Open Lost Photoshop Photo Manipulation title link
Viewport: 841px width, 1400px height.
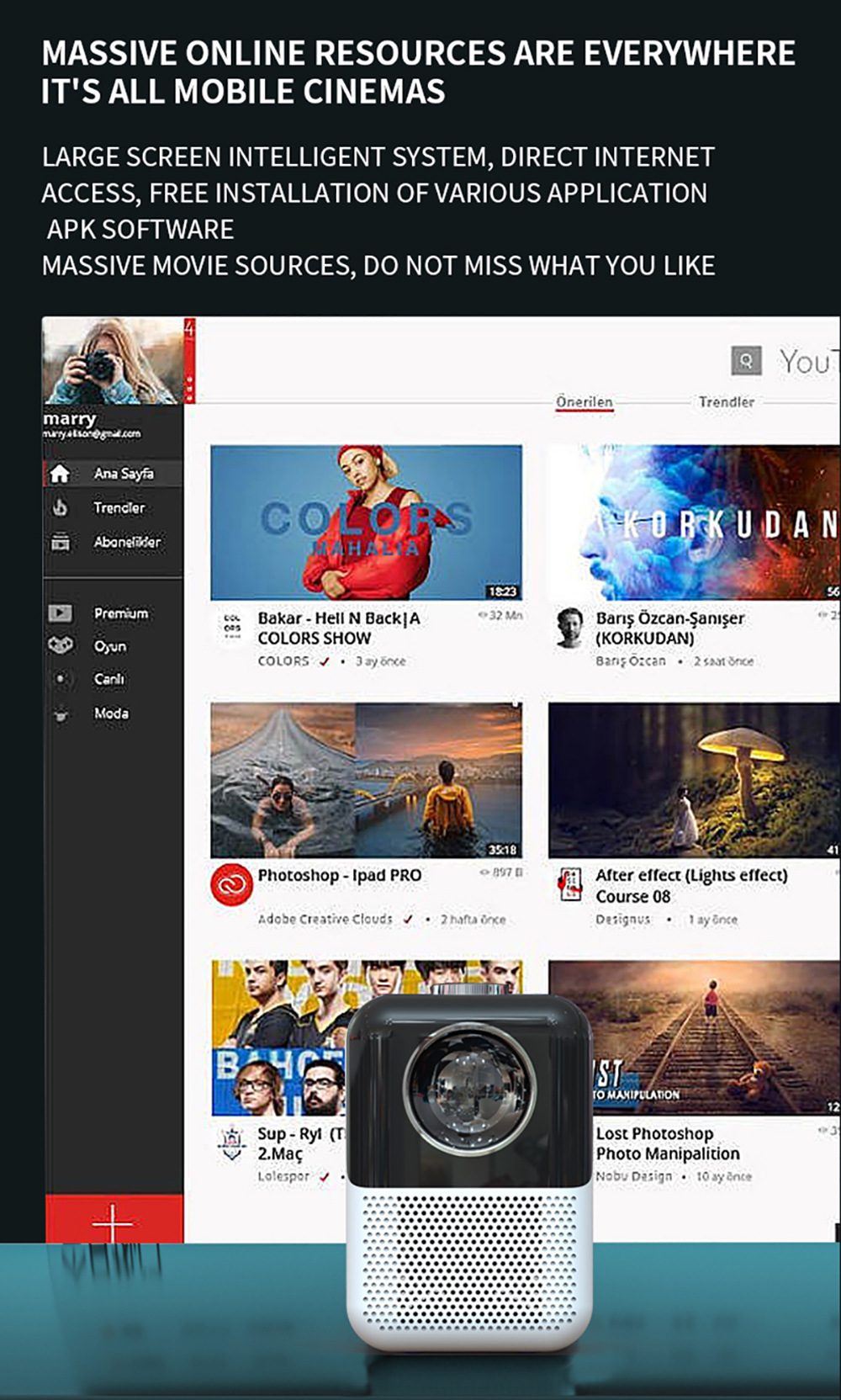pos(668,1143)
